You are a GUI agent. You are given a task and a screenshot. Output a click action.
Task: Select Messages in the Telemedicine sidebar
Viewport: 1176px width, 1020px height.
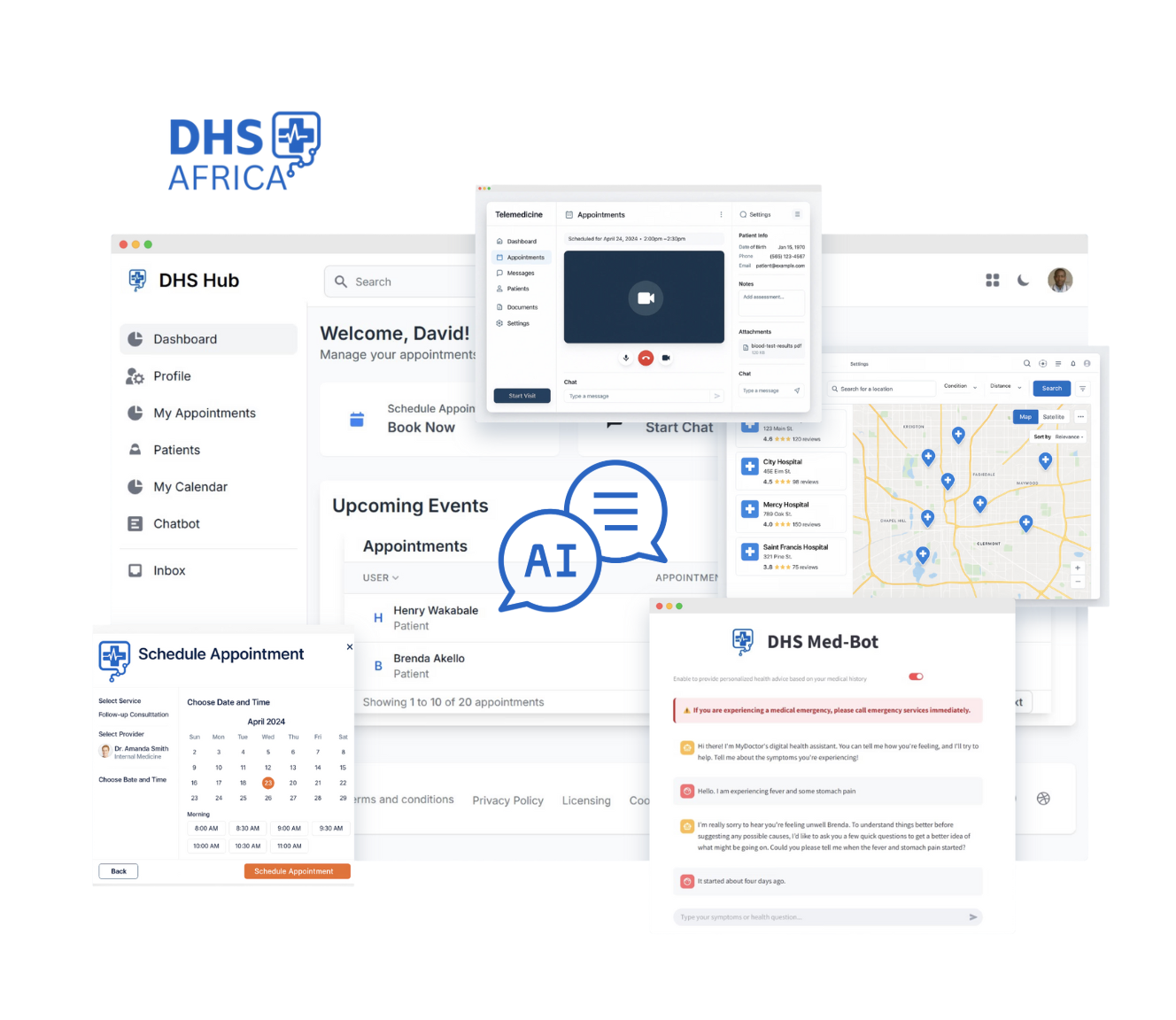[521, 274]
